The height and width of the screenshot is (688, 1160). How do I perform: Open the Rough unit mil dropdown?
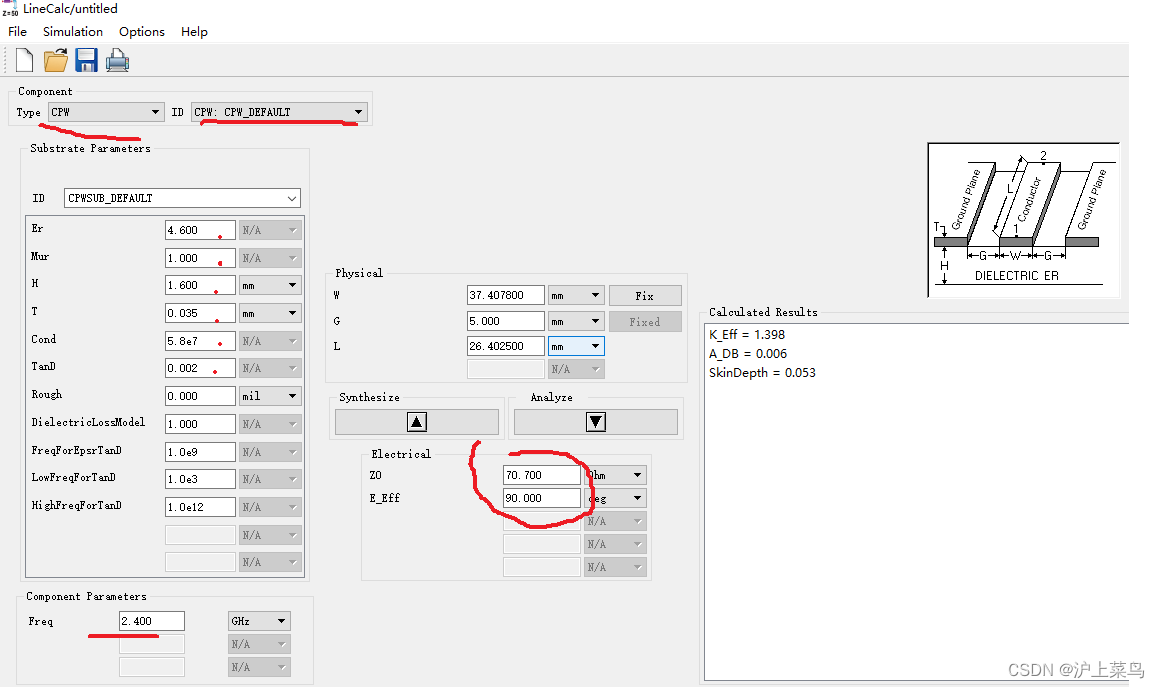[x=270, y=396]
